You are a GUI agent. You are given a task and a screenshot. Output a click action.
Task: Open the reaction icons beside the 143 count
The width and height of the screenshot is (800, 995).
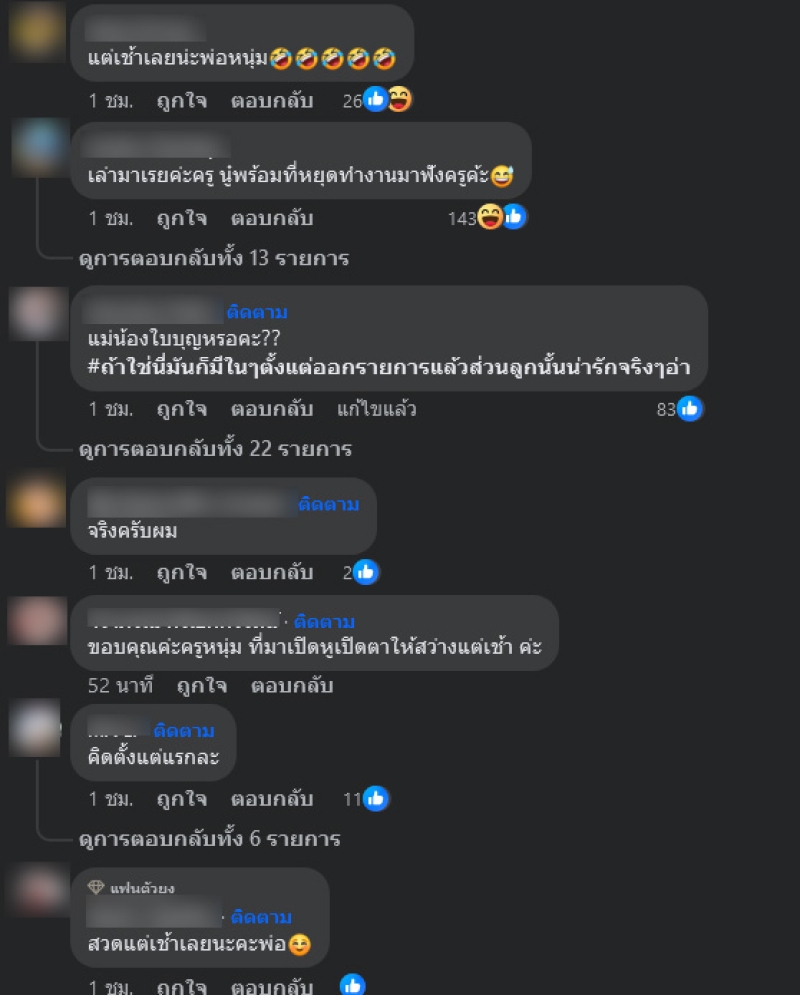coord(501,218)
